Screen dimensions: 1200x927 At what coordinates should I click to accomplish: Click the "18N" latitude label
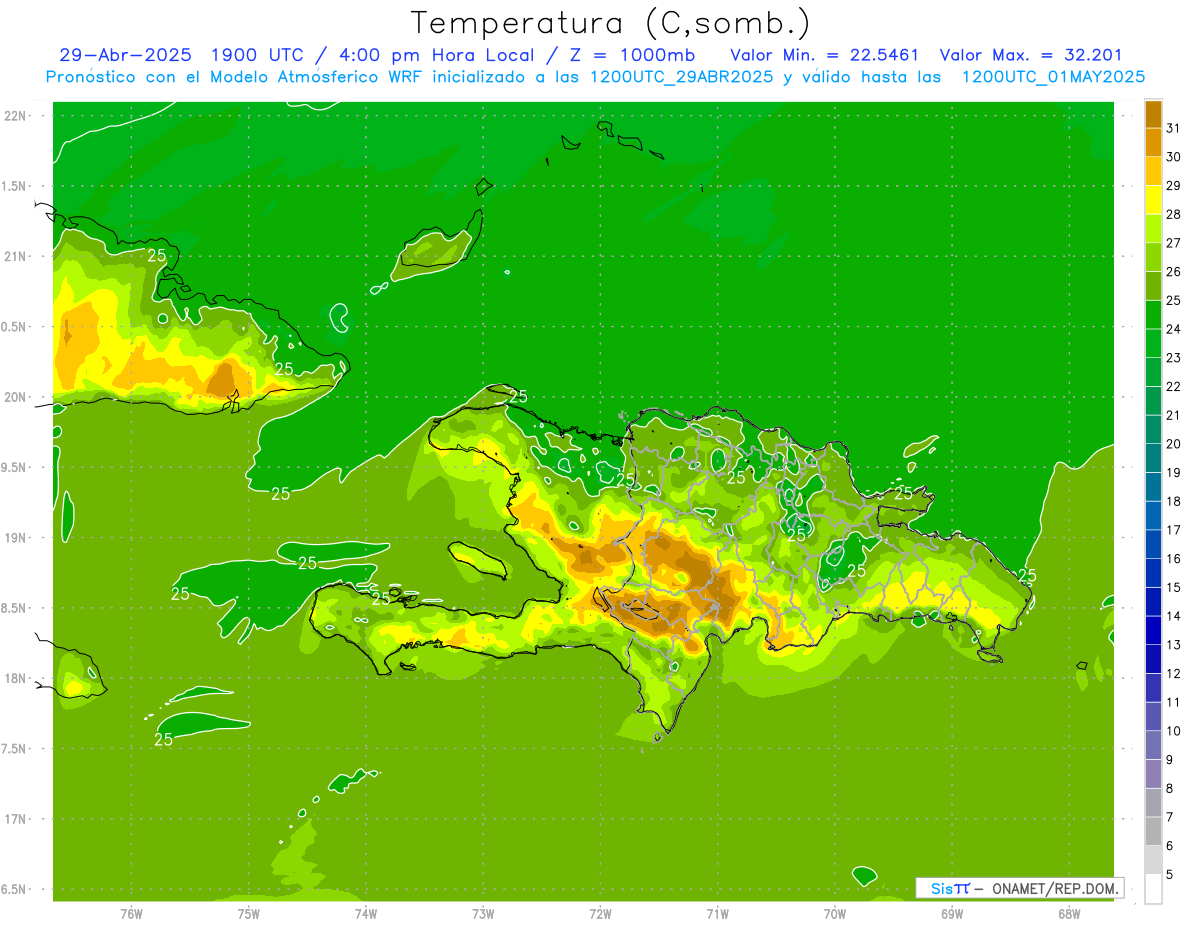click(x=16, y=679)
